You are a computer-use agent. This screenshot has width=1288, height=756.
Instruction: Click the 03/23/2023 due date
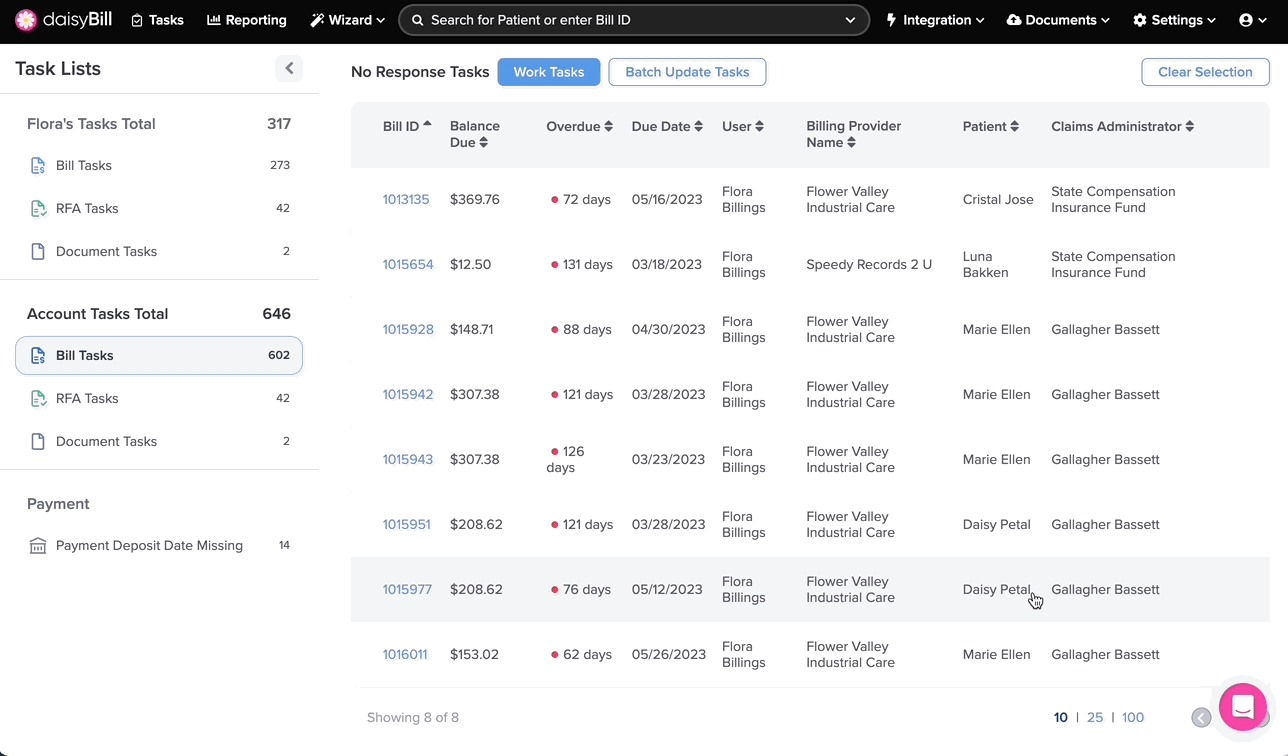(668, 460)
